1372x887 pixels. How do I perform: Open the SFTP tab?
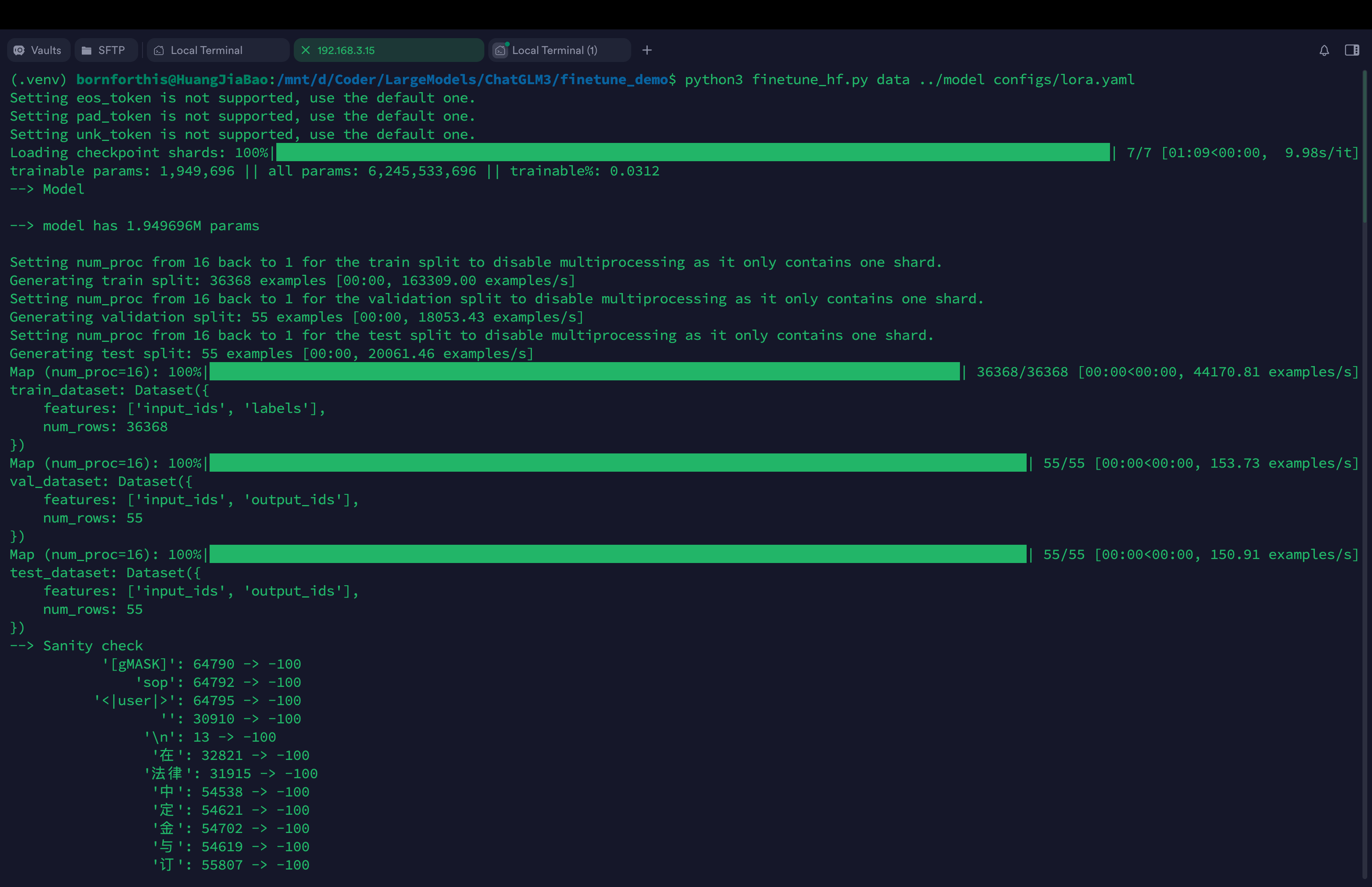coord(106,50)
